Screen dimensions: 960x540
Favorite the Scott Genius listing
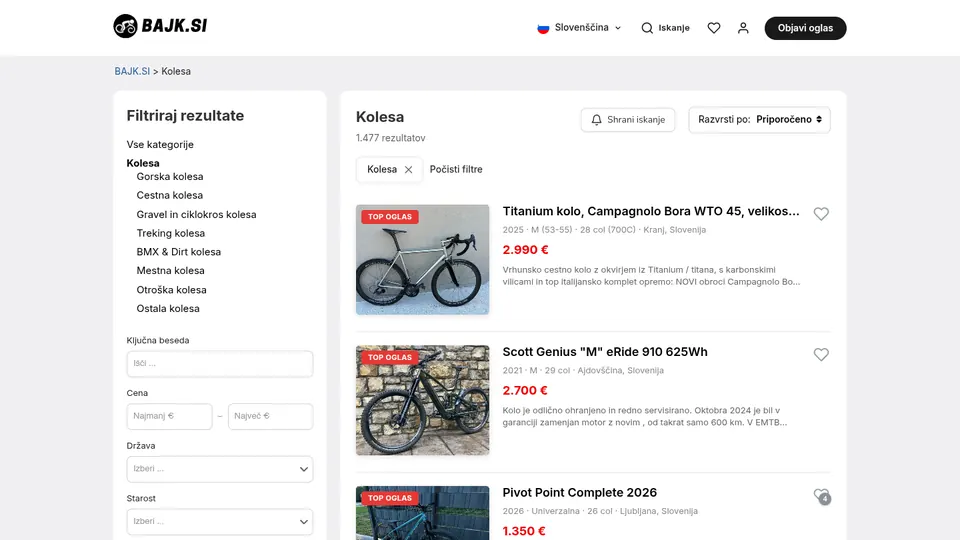pos(821,354)
